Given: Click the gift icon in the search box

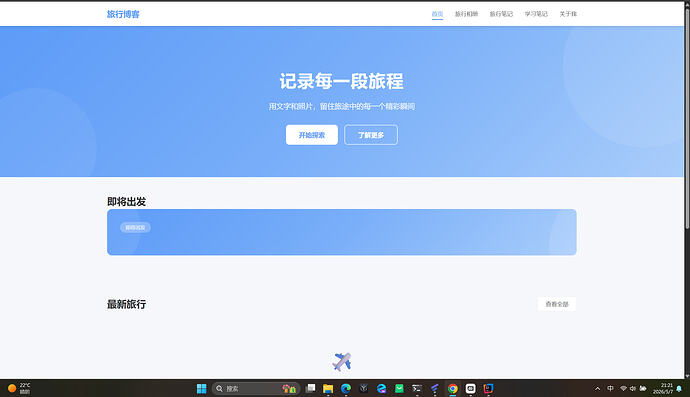Looking at the screenshot, I should (x=289, y=388).
